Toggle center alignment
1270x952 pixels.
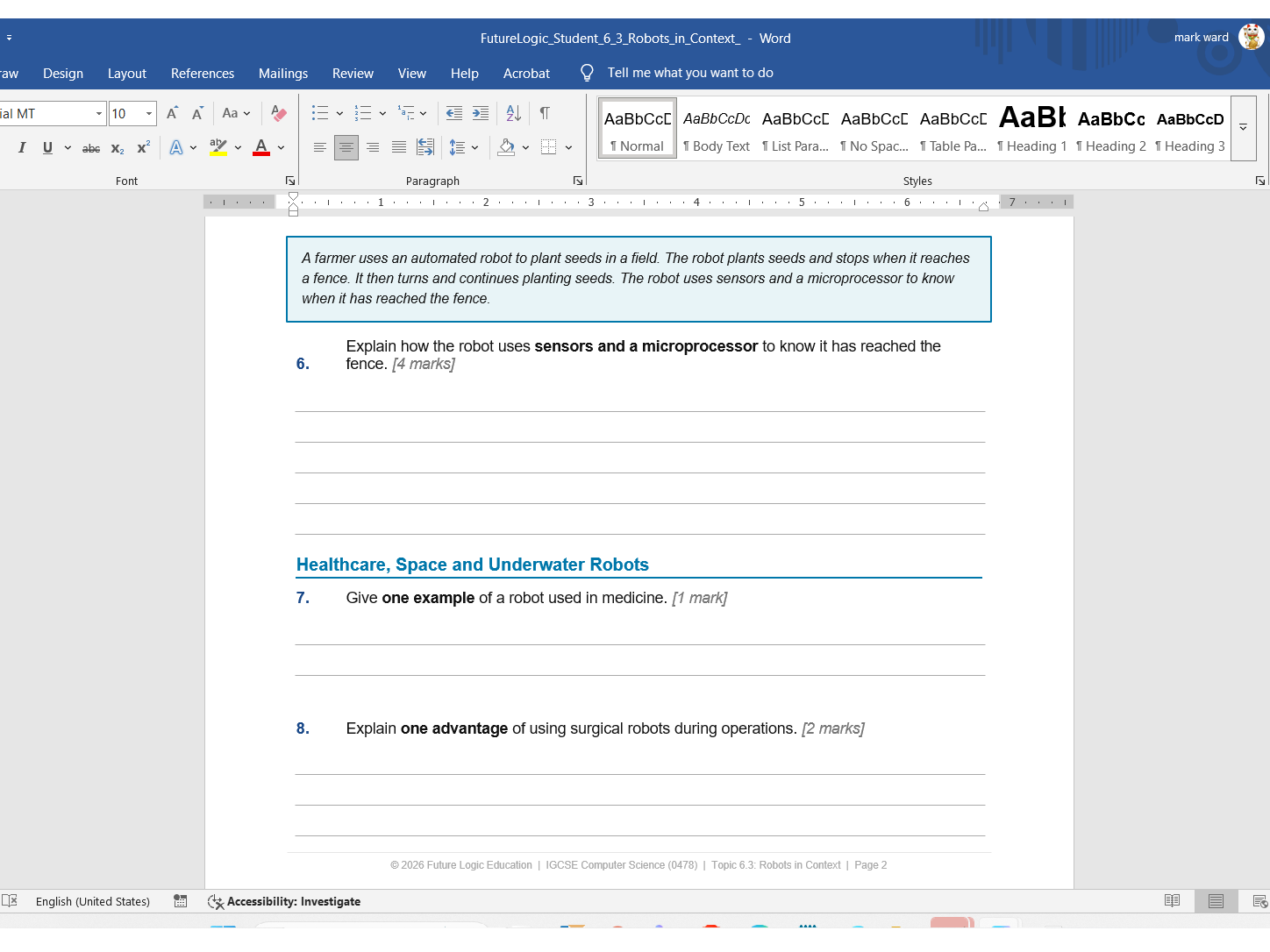click(346, 147)
